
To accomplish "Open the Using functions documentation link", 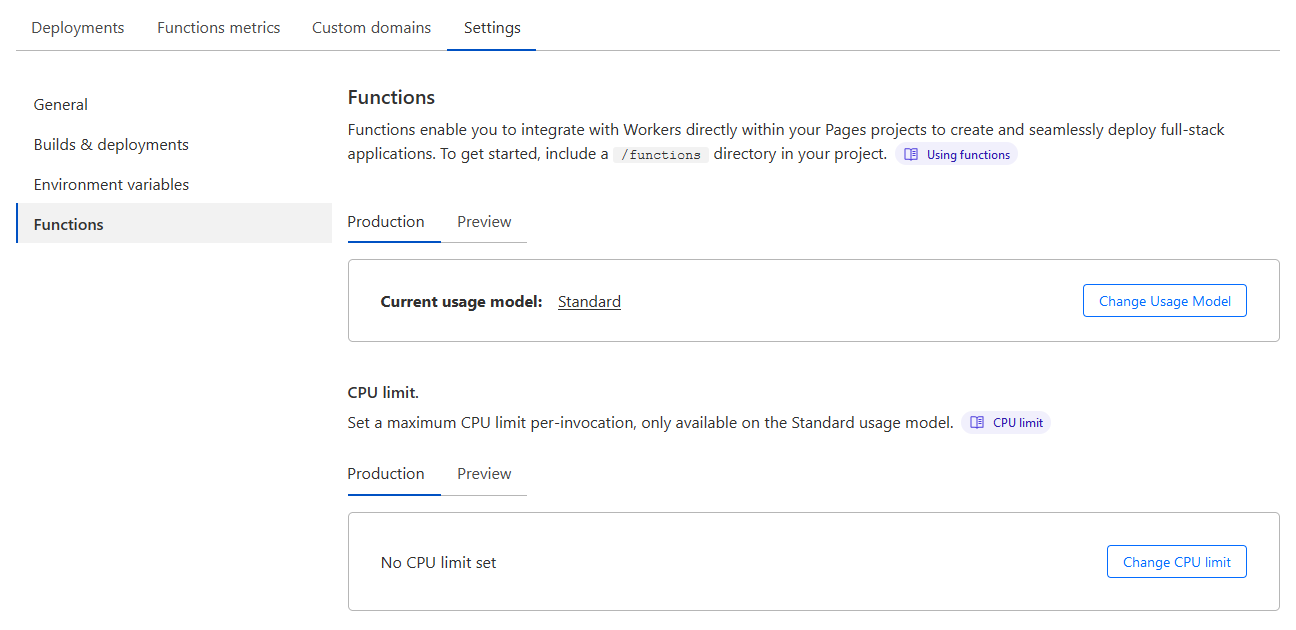I will (967, 155).
